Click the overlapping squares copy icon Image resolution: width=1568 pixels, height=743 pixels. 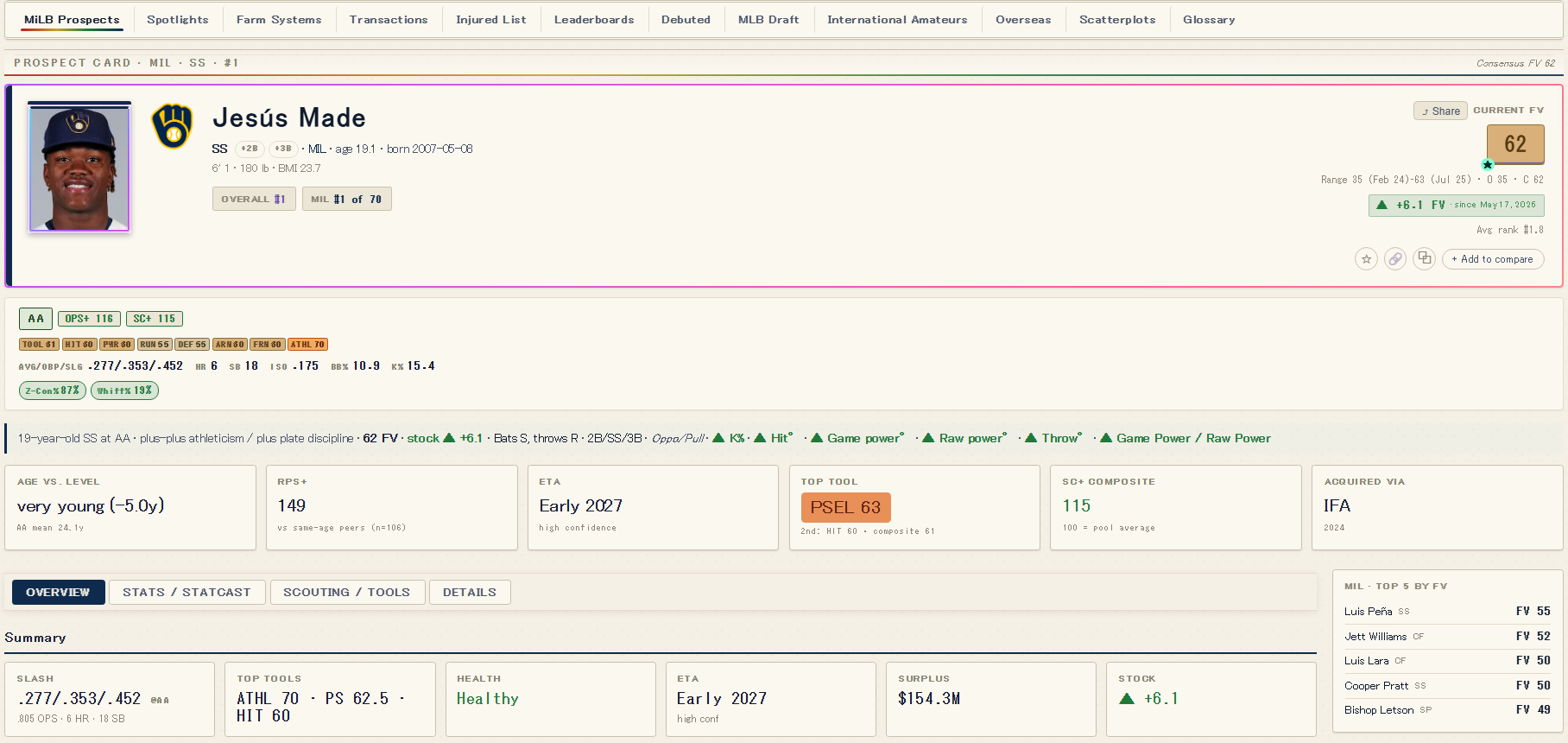click(1425, 258)
